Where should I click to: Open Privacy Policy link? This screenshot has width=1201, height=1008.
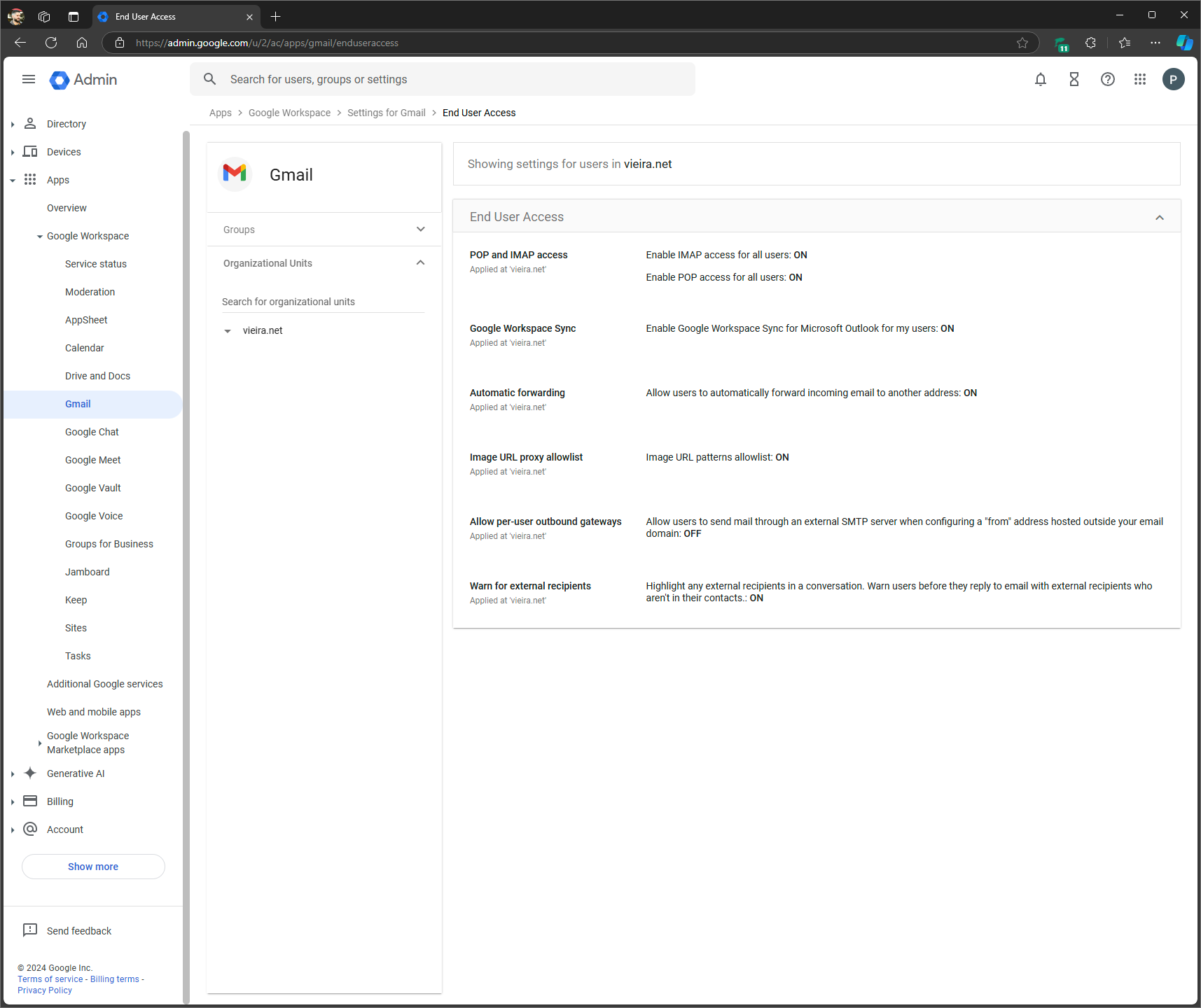[45, 990]
